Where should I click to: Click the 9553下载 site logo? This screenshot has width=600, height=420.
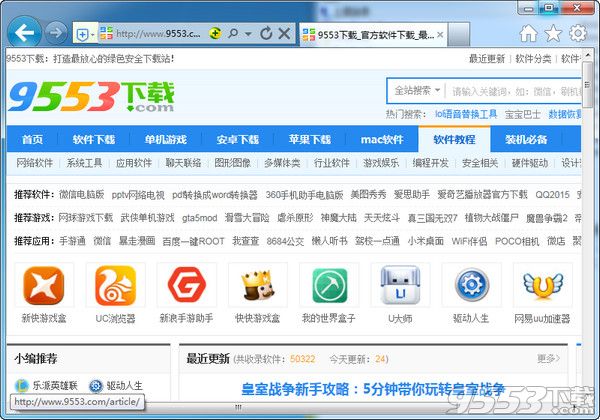pos(91,96)
